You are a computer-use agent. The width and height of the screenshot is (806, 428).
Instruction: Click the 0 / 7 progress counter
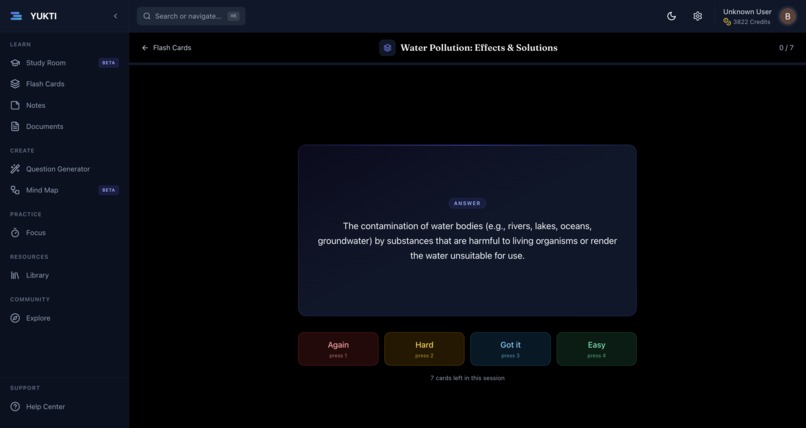tap(786, 48)
